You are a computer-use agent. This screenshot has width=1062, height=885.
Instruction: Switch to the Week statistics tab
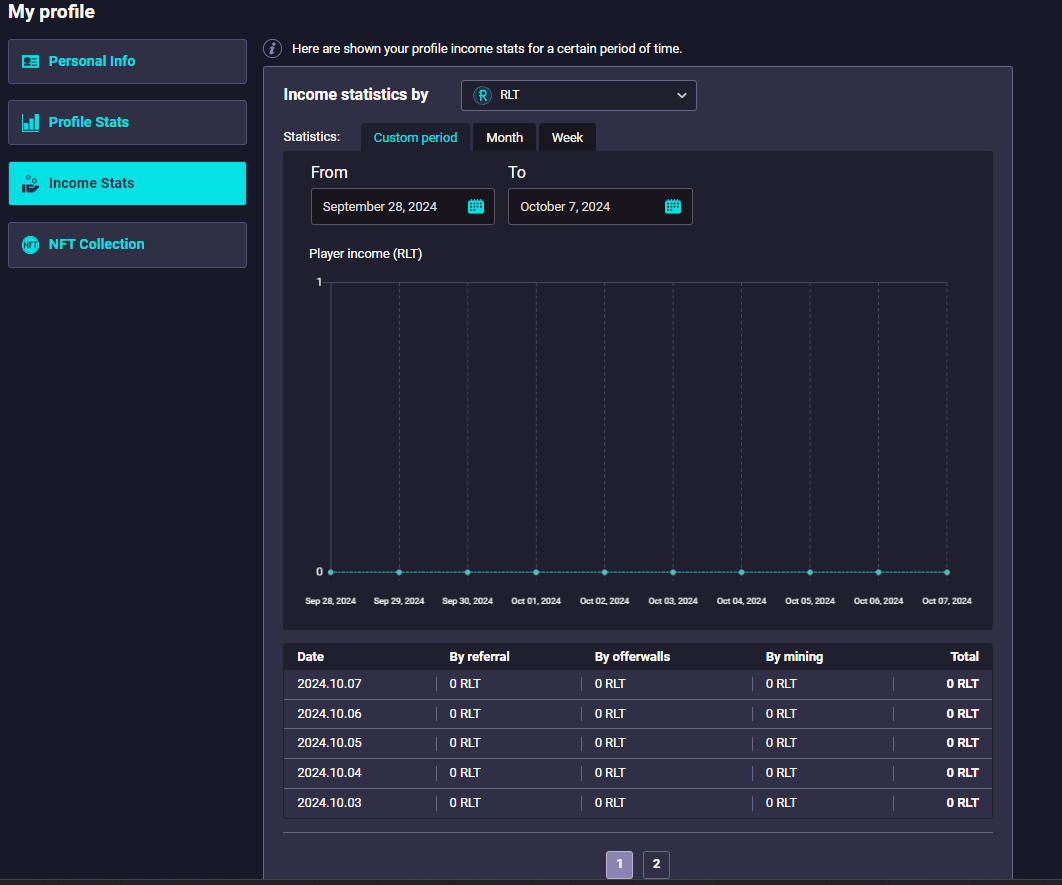pyautogui.click(x=567, y=137)
